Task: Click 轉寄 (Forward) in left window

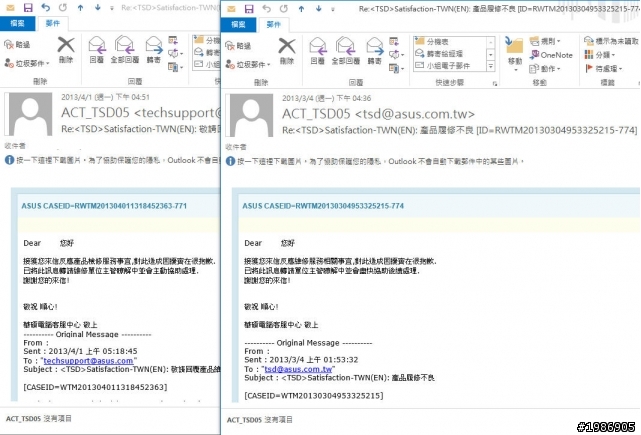Action: pyautogui.click(x=154, y=50)
